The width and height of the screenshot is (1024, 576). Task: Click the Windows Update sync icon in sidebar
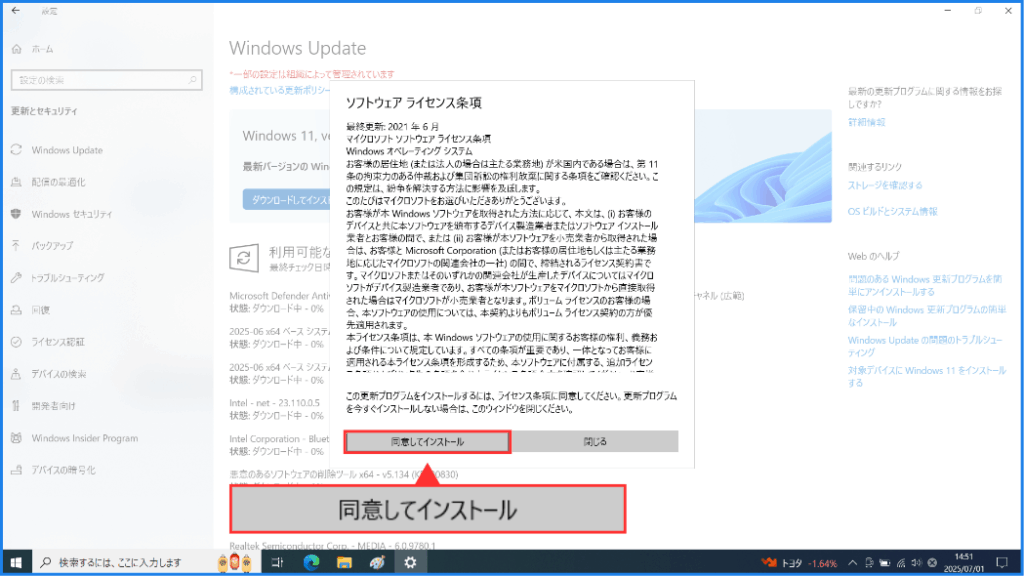tap(16, 150)
